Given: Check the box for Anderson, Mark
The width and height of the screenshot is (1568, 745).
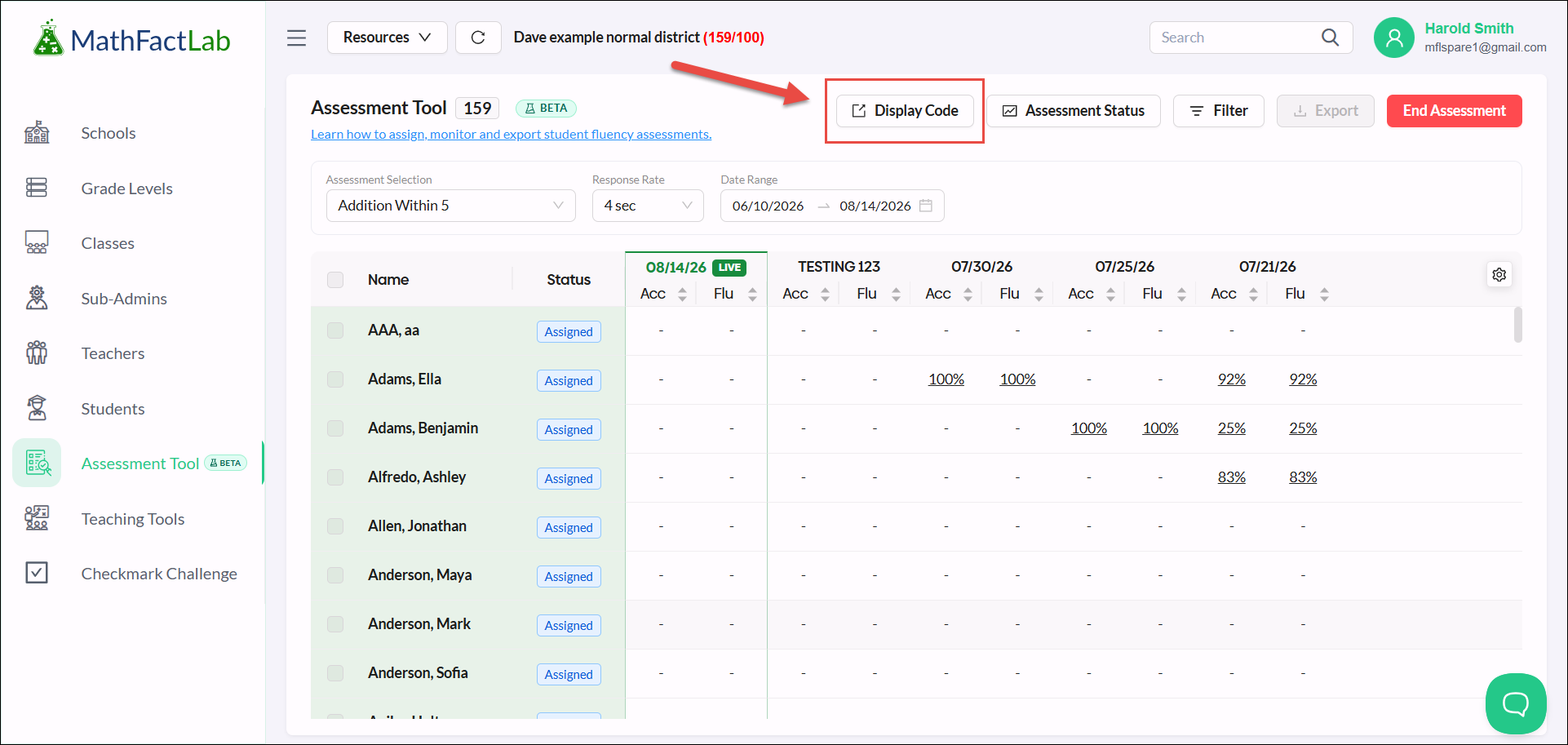Looking at the screenshot, I should click(335, 624).
